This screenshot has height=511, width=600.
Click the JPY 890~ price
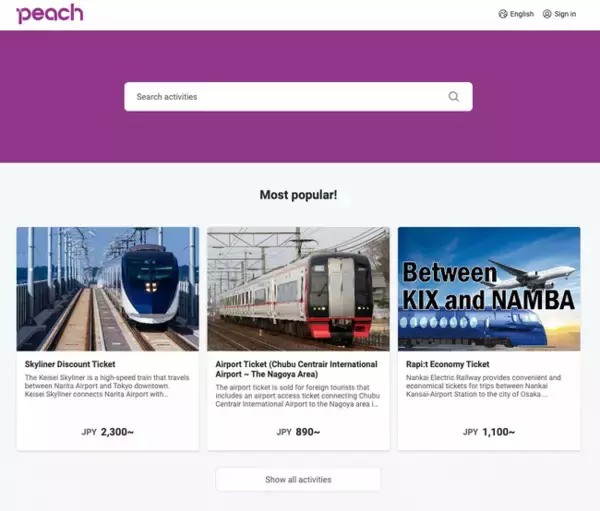point(298,432)
